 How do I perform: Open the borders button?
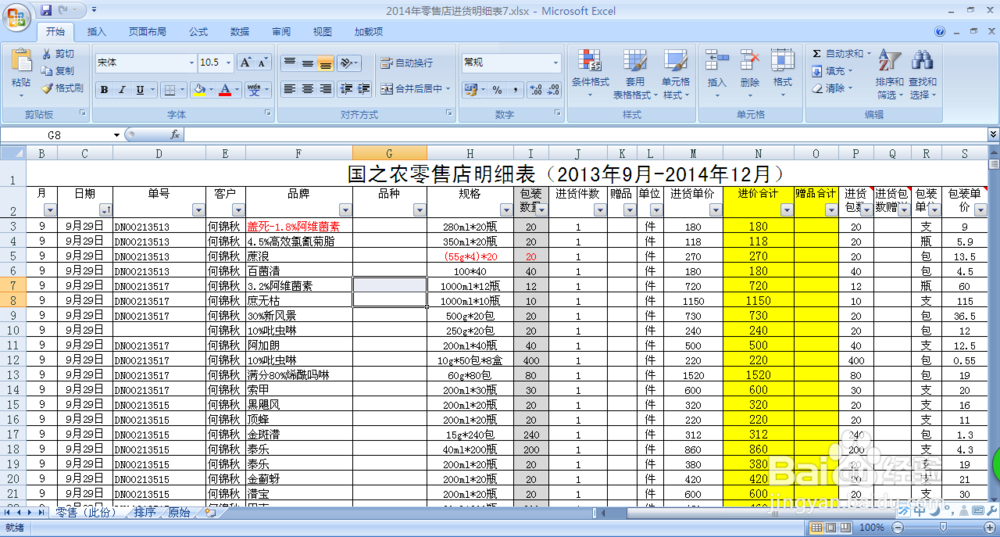pyautogui.click(x=170, y=90)
